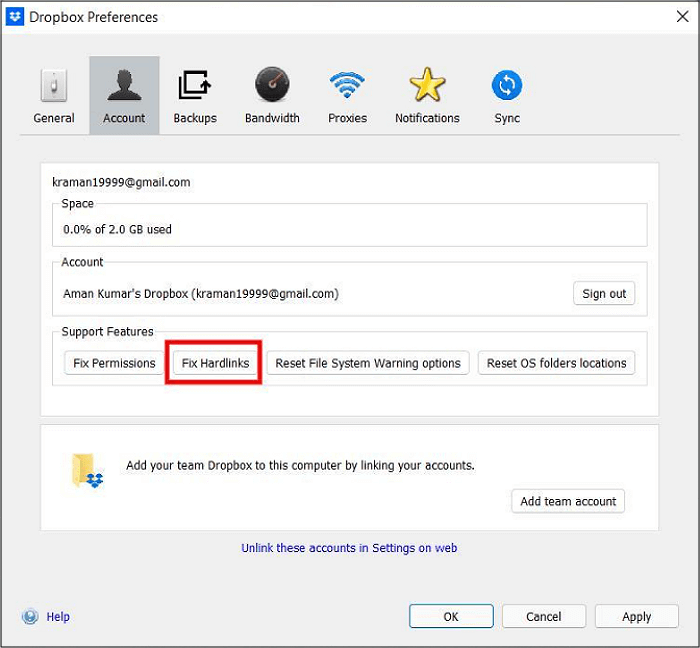The image size is (700, 648).
Task: Click the Cancel button
Action: [x=544, y=616]
